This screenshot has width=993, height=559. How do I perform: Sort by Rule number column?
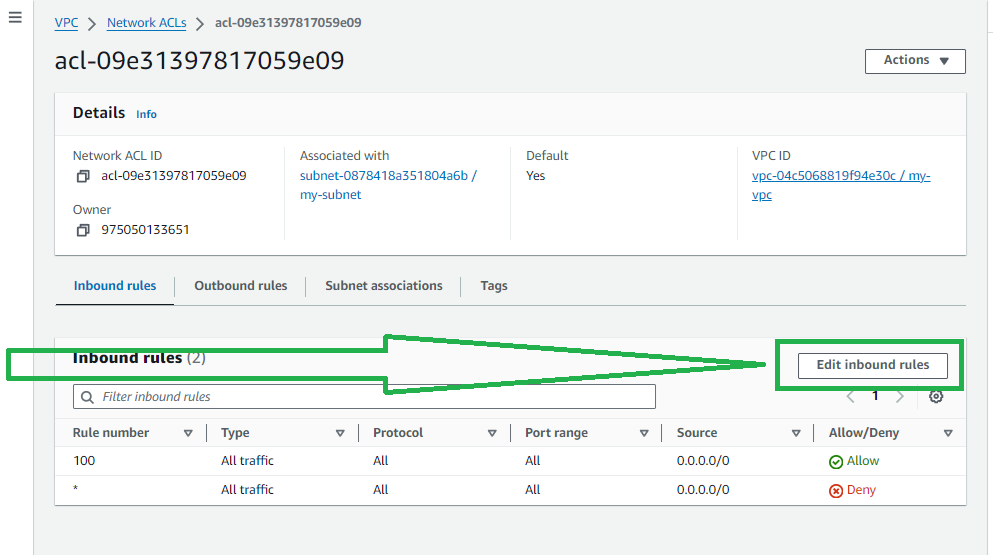(x=188, y=434)
